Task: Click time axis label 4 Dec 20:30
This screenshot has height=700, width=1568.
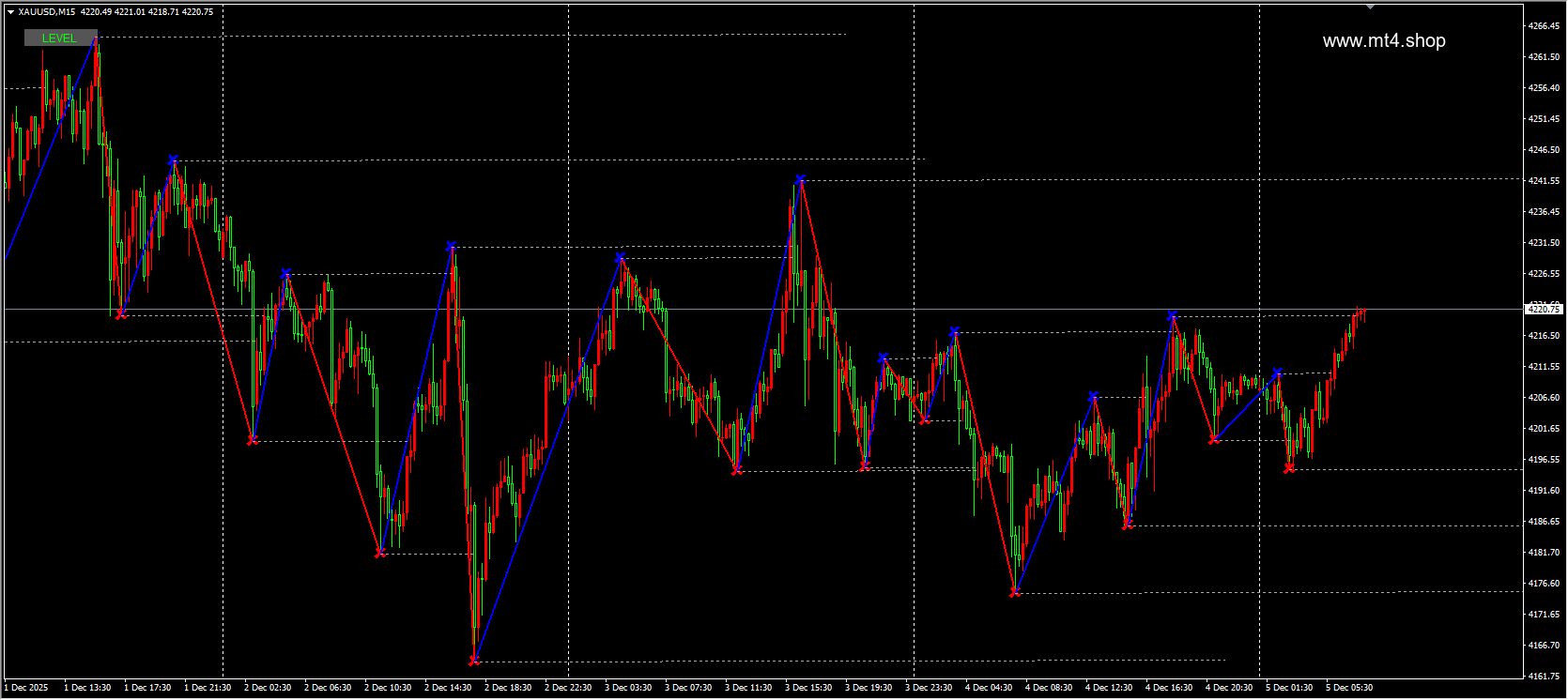Action: click(1229, 688)
